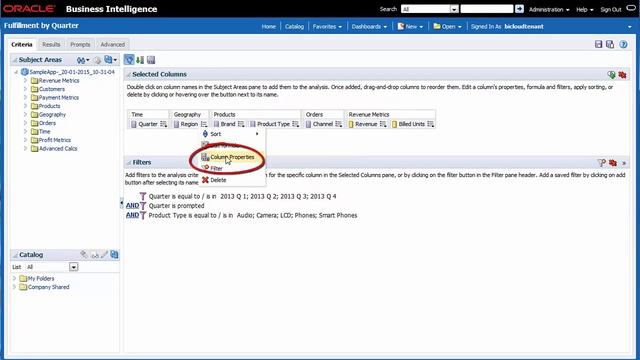Click the double-chevron More Options in Filters header
The image size is (640, 360).
click(624, 163)
